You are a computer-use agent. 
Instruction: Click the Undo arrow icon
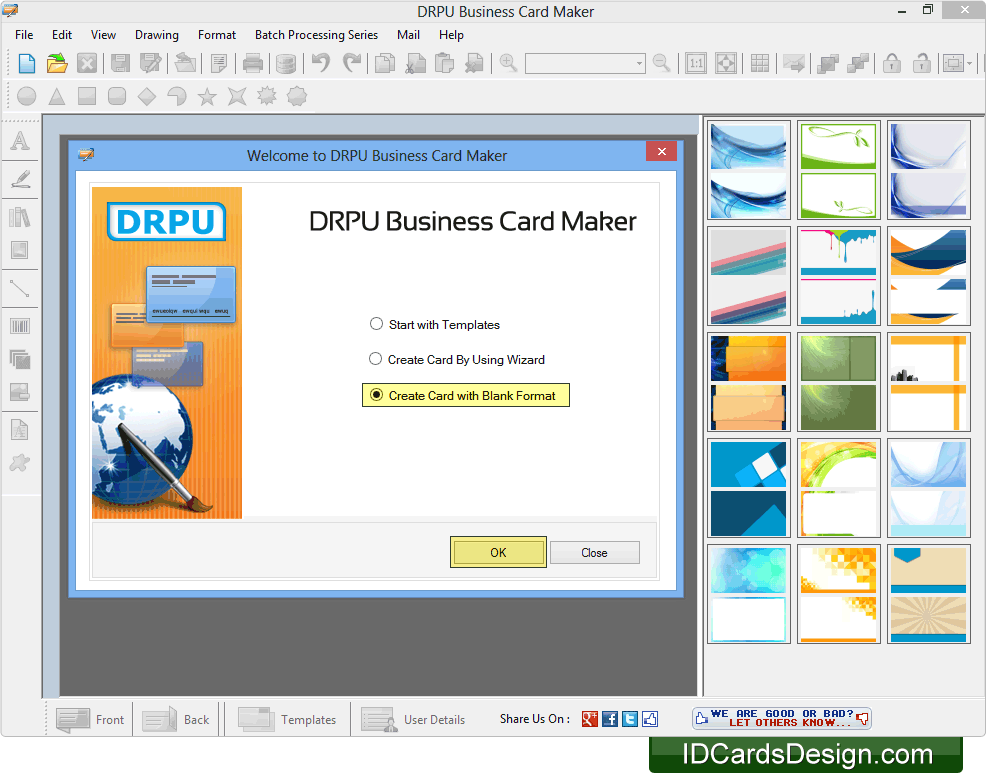pos(321,64)
